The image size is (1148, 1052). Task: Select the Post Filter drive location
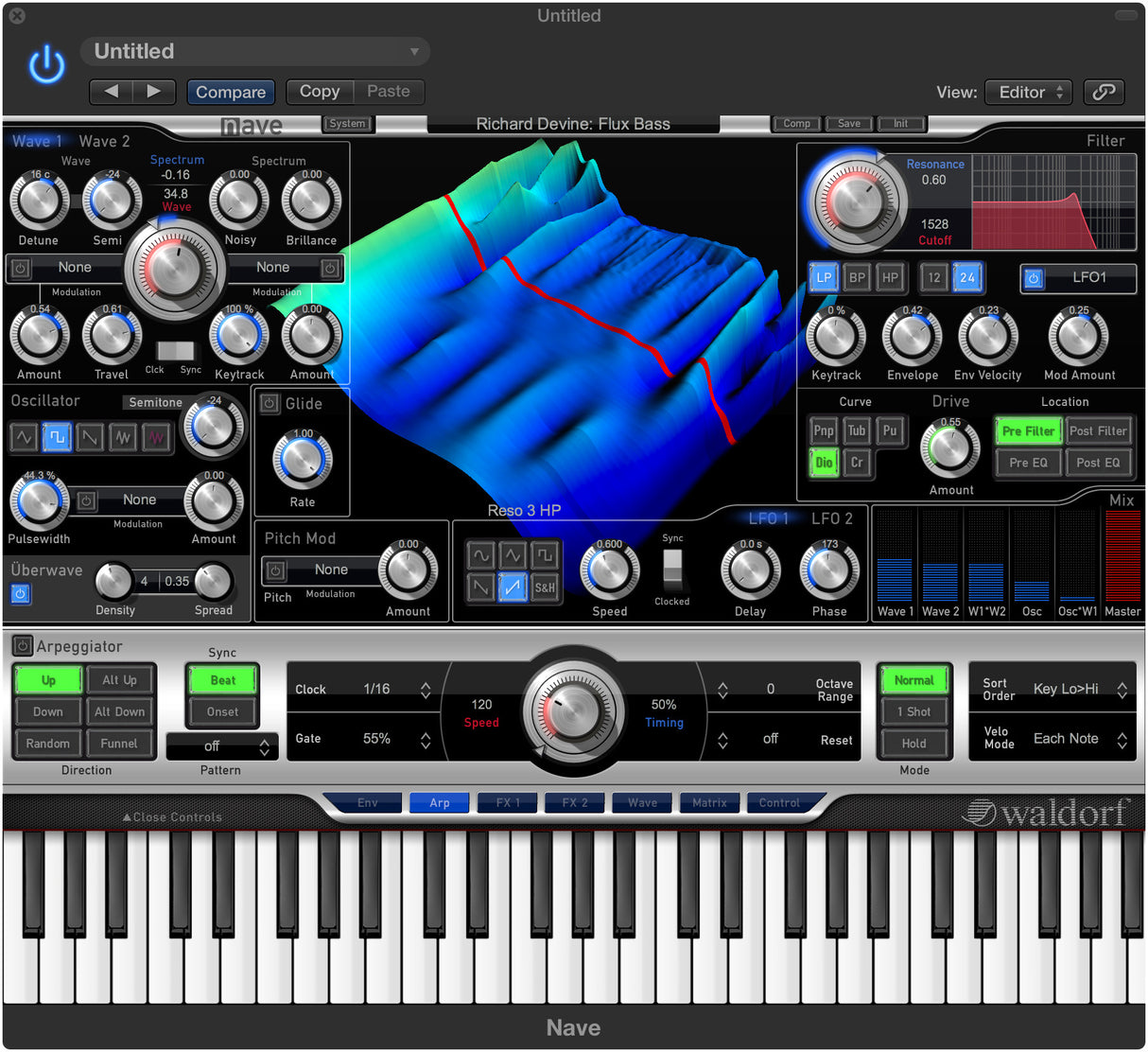[1098, 431]
